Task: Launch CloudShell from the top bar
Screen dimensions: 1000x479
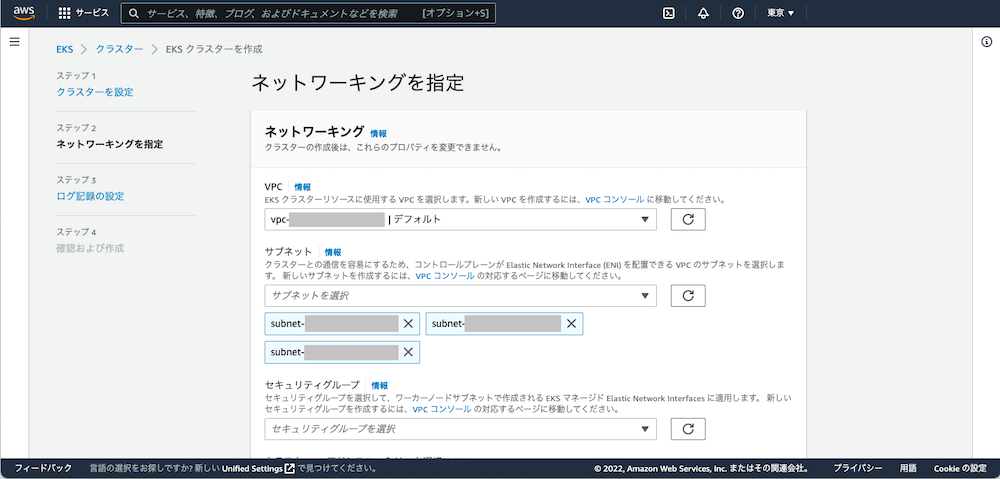Action: [x=669, y=13]
